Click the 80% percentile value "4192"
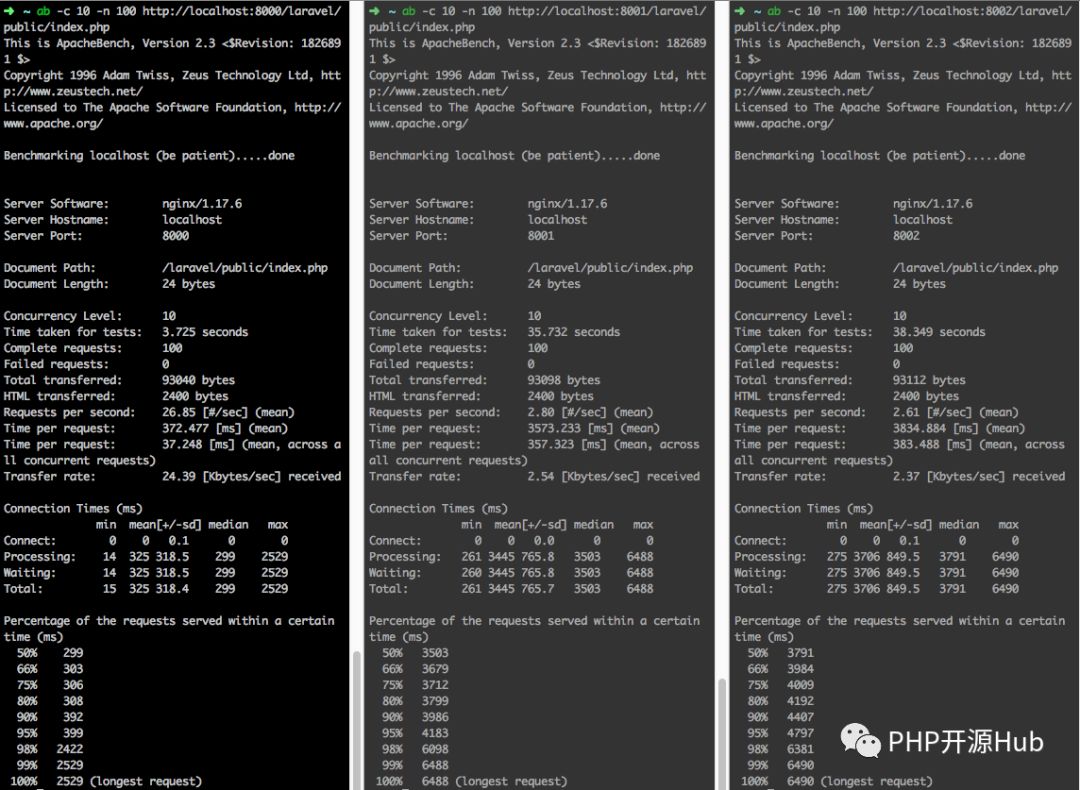 [x=800, y=701]
